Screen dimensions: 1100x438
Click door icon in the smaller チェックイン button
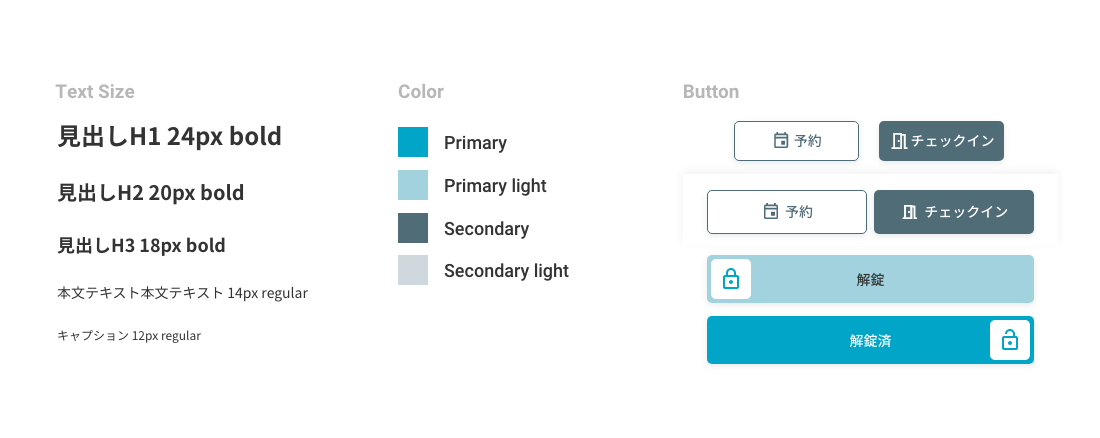898,141
